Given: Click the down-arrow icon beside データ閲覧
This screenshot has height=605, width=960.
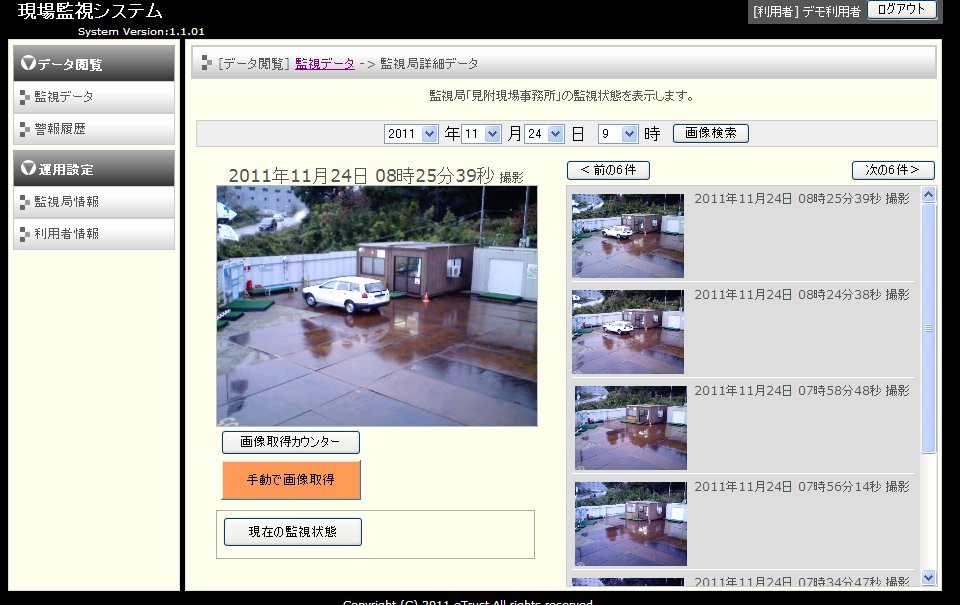Looking at the screenshot, I should tap(28, 62).
